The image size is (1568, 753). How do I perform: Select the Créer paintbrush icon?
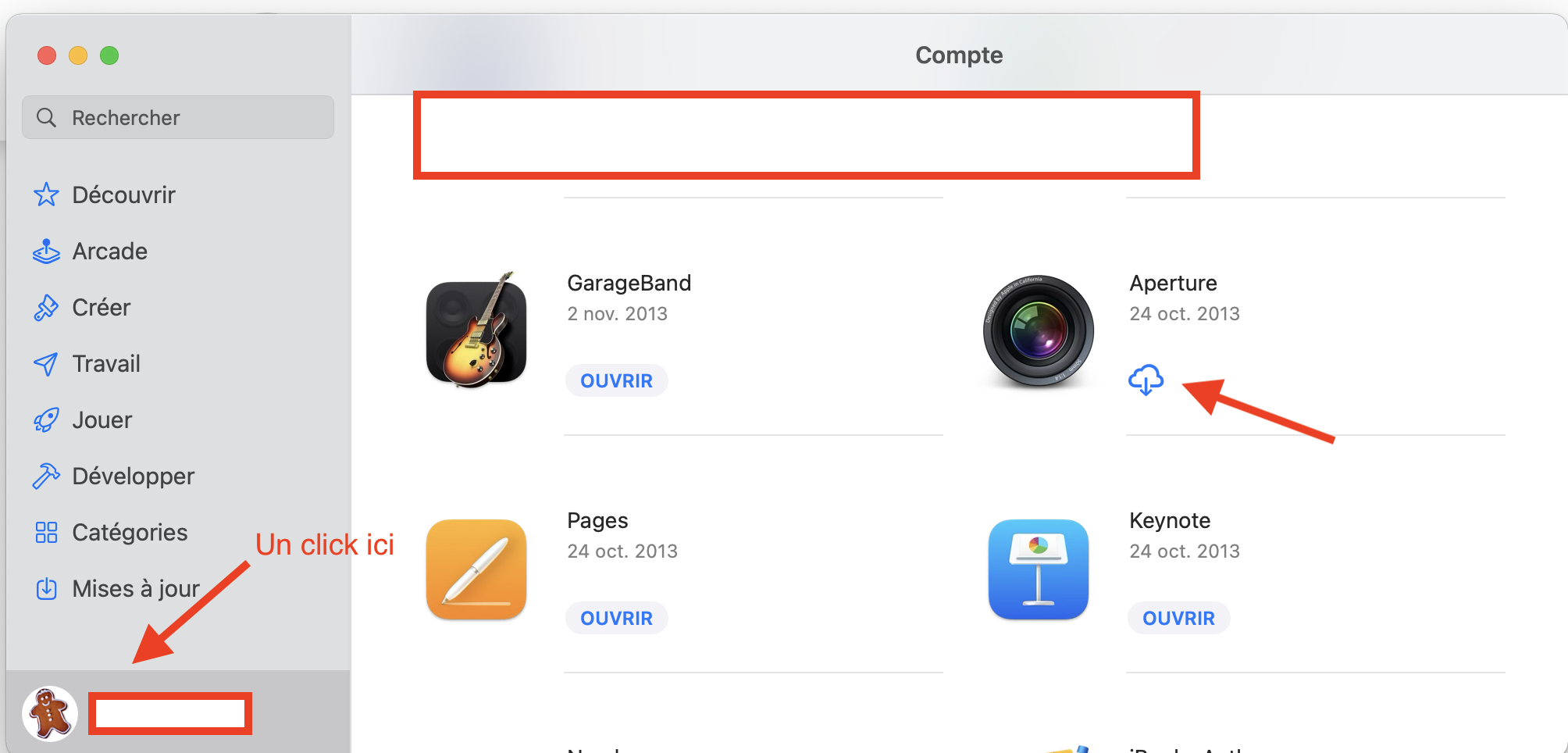46,308
